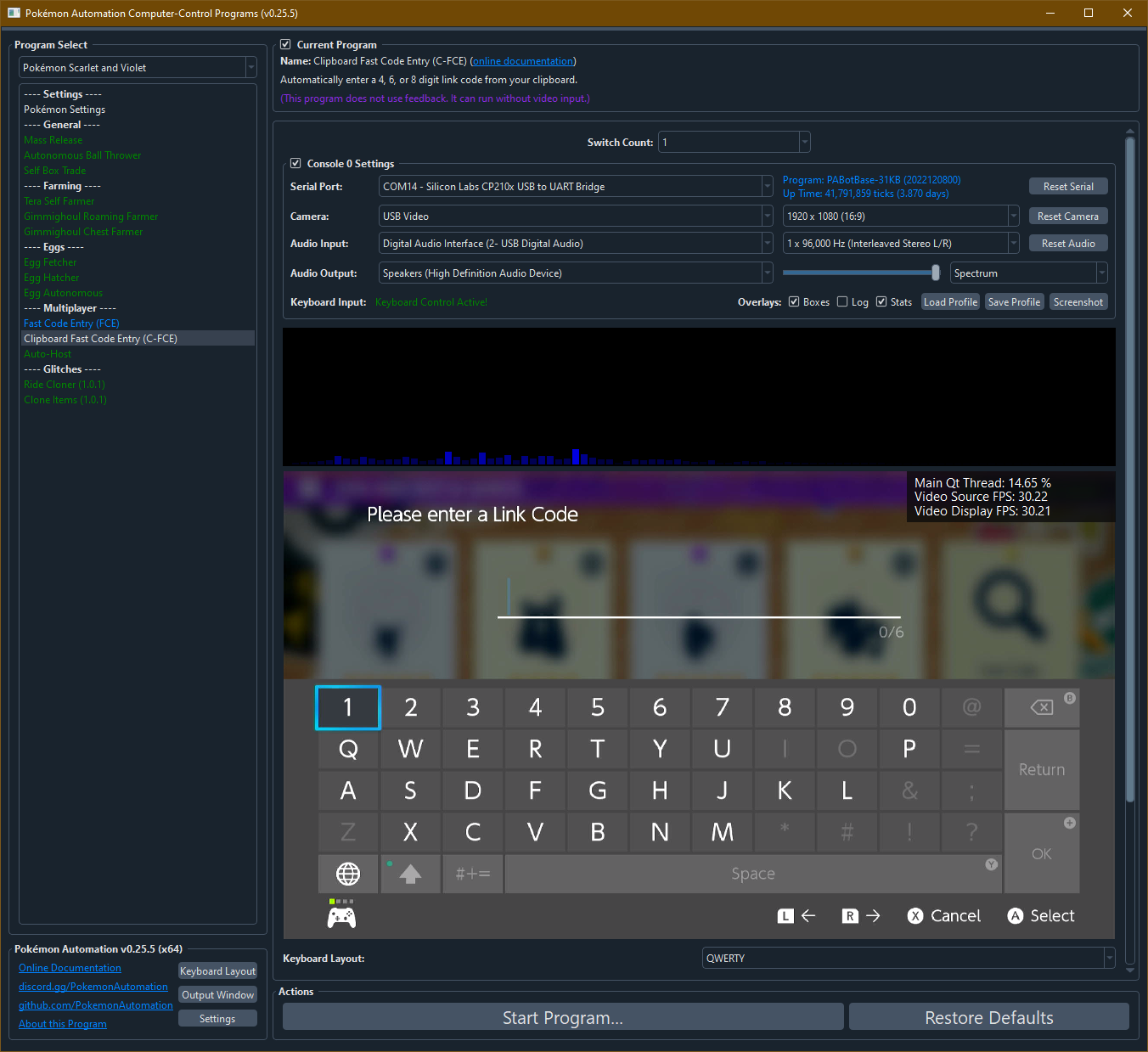Image resolution: width=1148 pixels, height=1052 pixels.
Task: Click the Start Program button
Action: click(x=562, y=1017)
